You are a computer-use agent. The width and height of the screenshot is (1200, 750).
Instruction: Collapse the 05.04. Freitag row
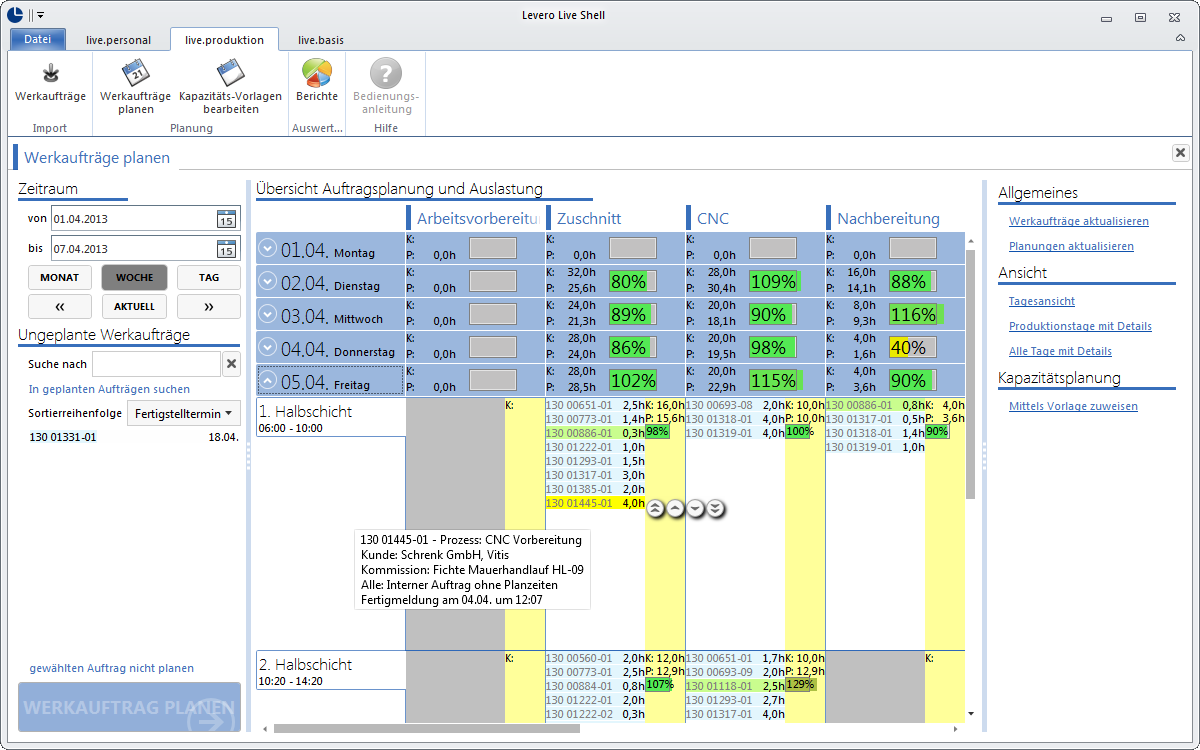(x=267, y=380)
